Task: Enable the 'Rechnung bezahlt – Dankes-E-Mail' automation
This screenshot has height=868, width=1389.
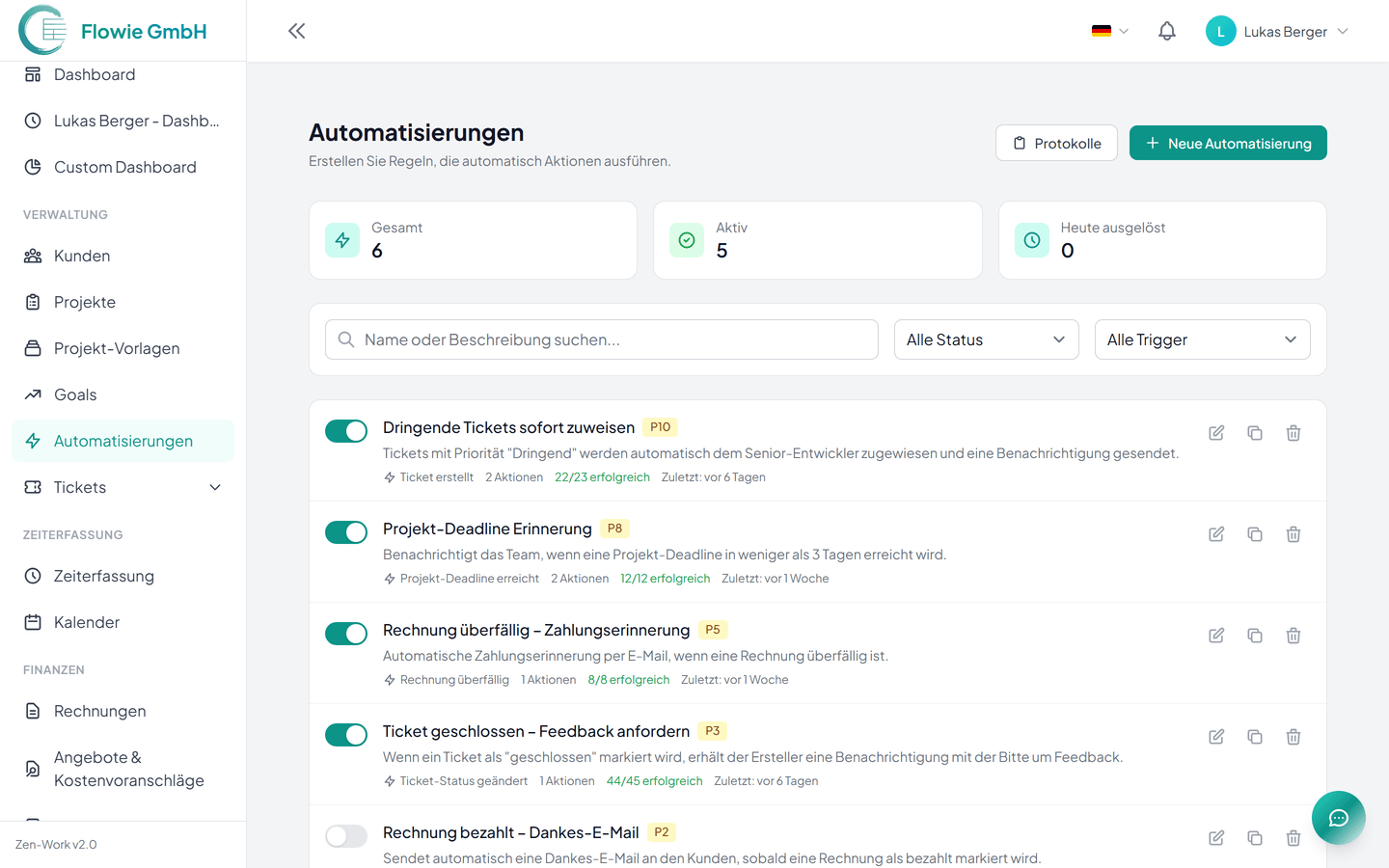Action: 346,835
